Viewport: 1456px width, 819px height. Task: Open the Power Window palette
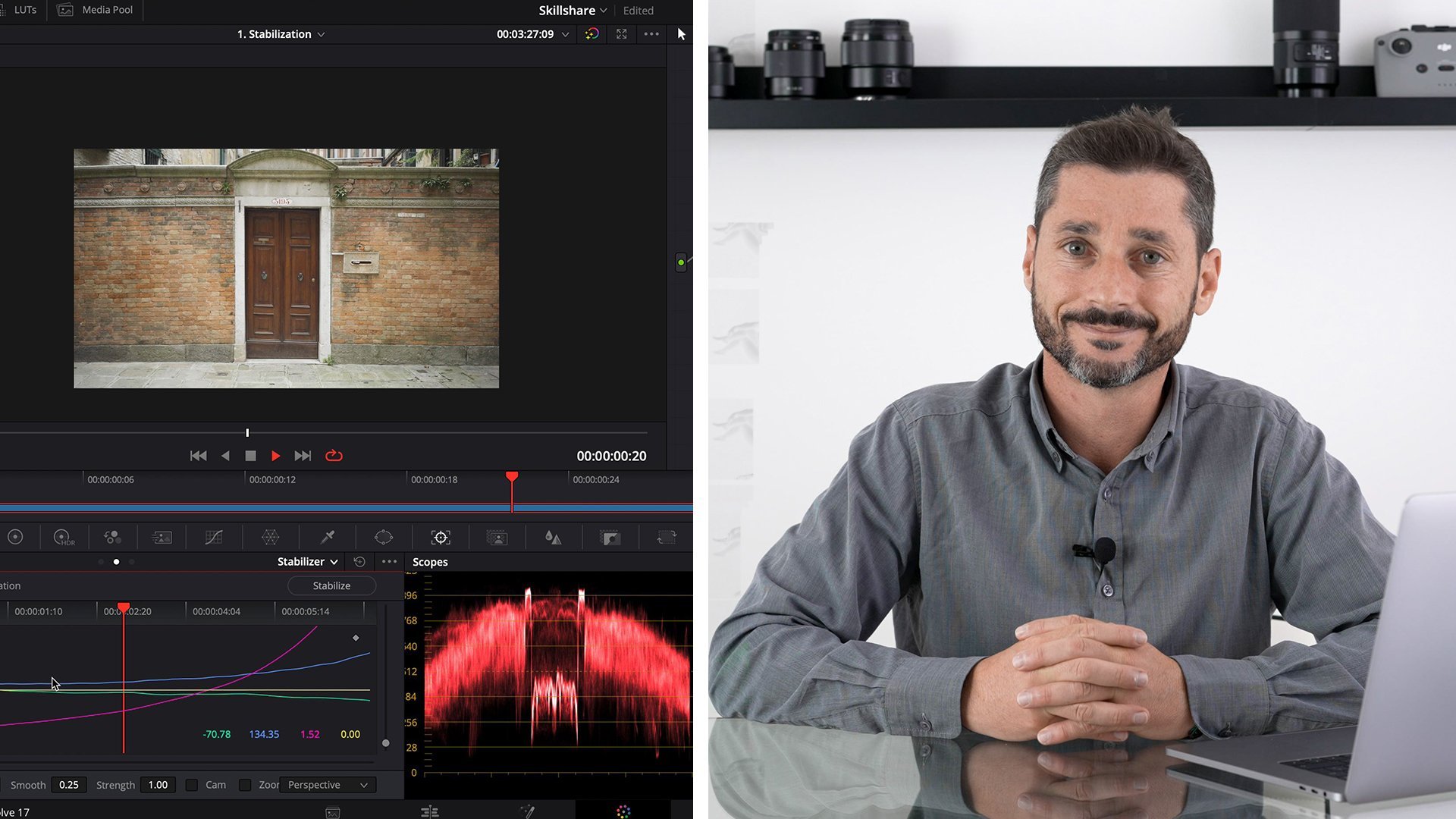click(x=384, y=538)
